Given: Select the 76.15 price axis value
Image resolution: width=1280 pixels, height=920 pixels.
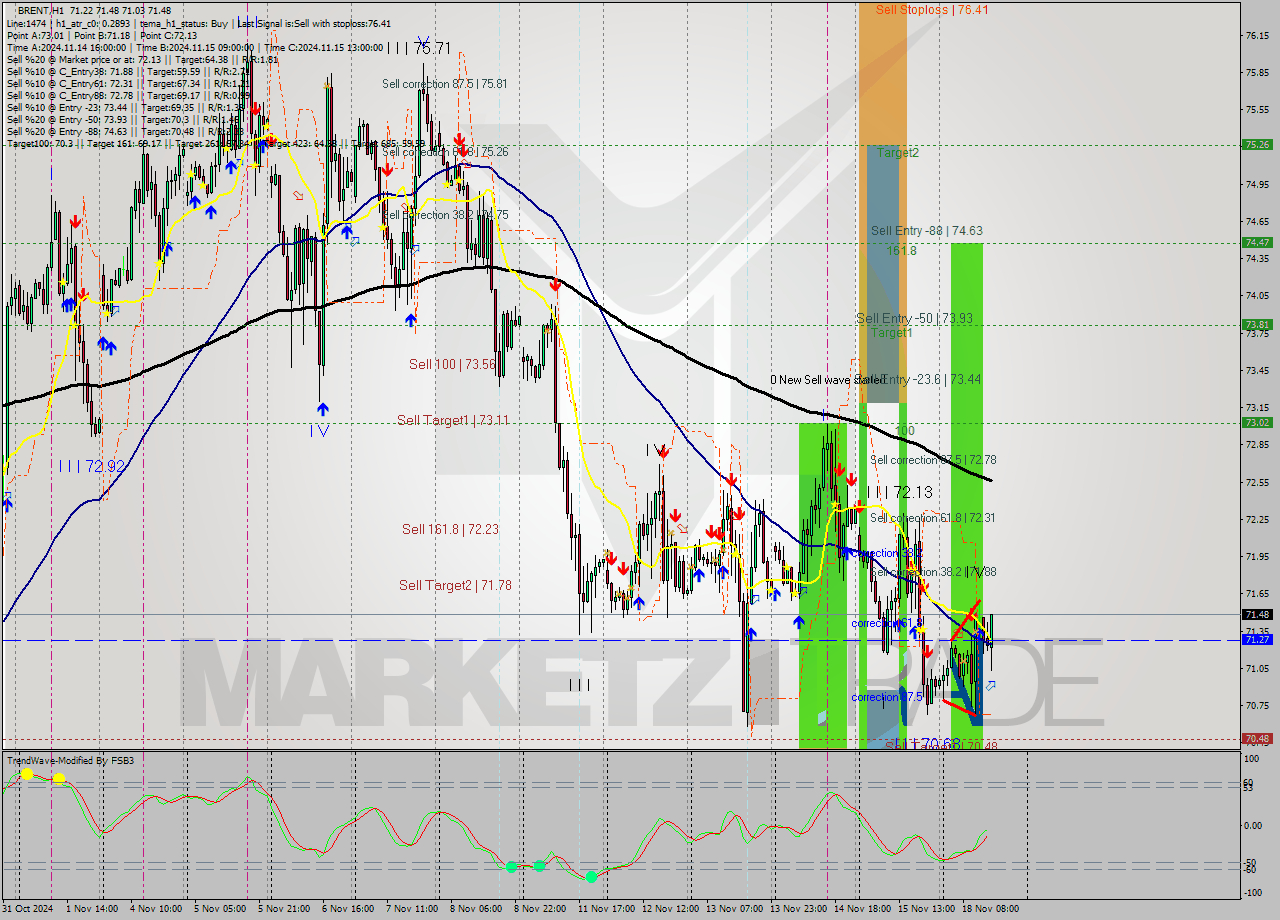Looking at the screenshot, I should pos(1257,36).
